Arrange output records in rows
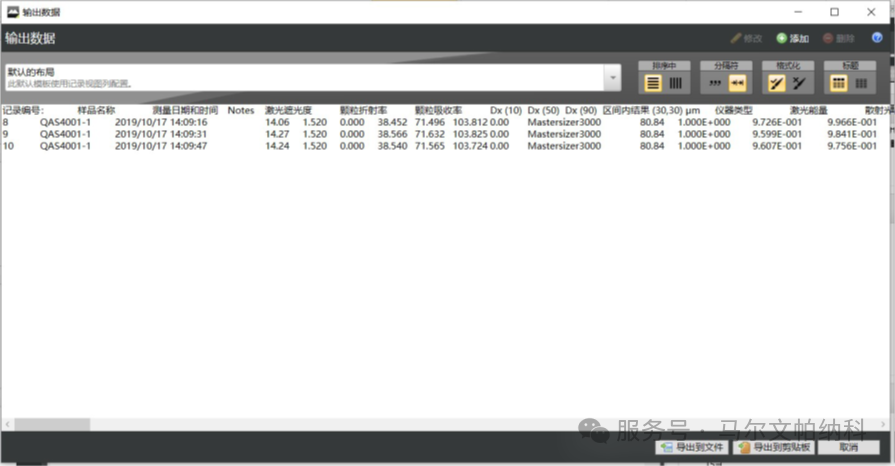Image resolution: width=895 pixels, height=466 pixels. [x=653, y=83]
